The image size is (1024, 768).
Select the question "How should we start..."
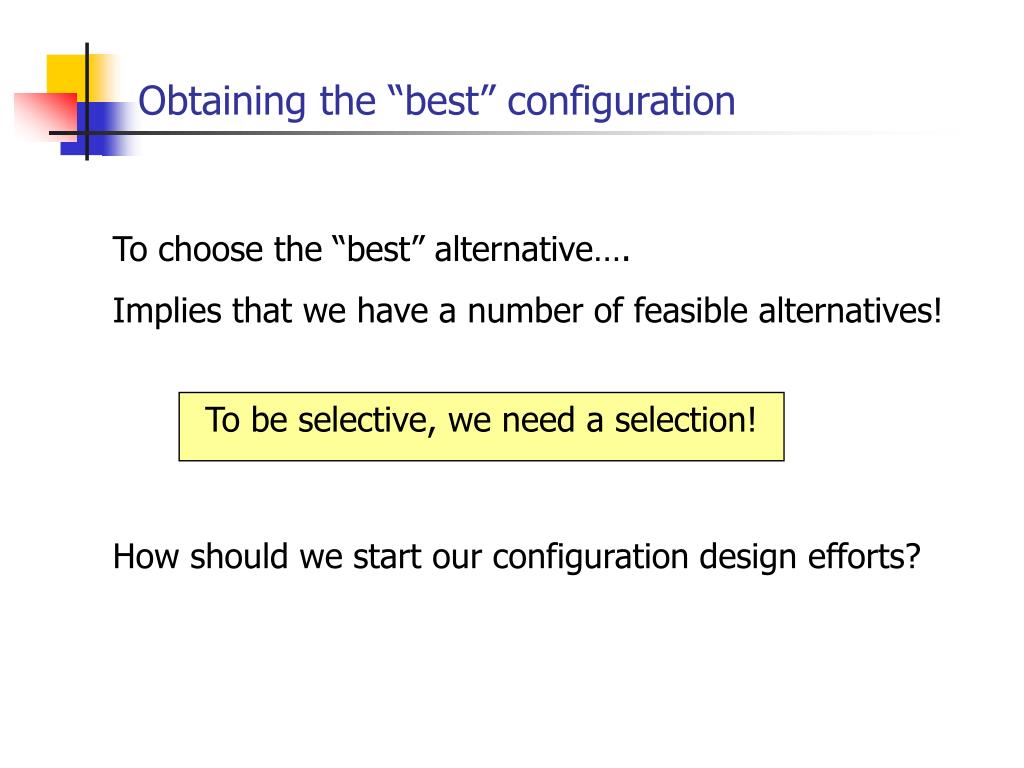pyautogui.click(x=516, y=557)
